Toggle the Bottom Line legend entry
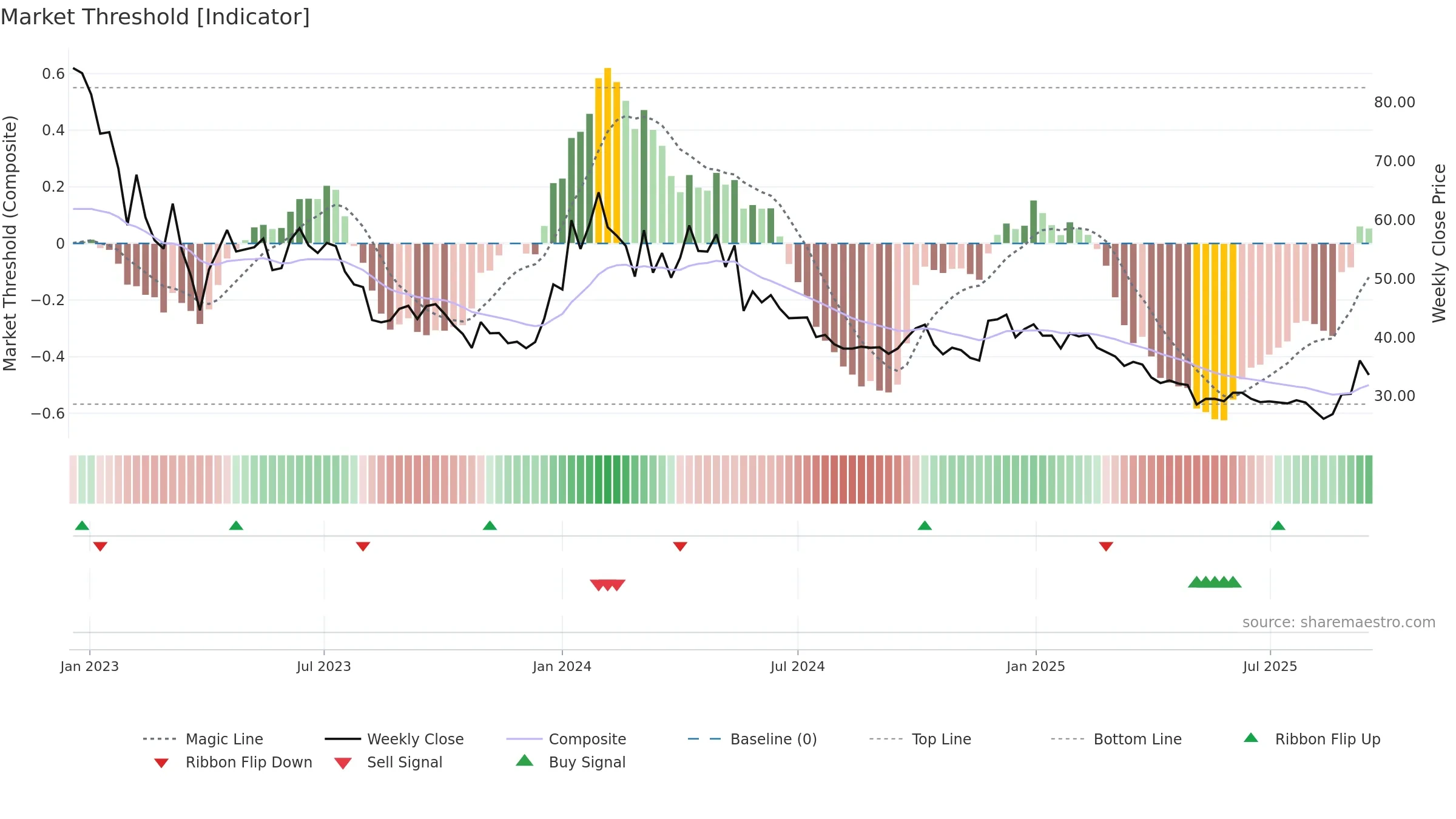1456x819 pixels. 1116,739
